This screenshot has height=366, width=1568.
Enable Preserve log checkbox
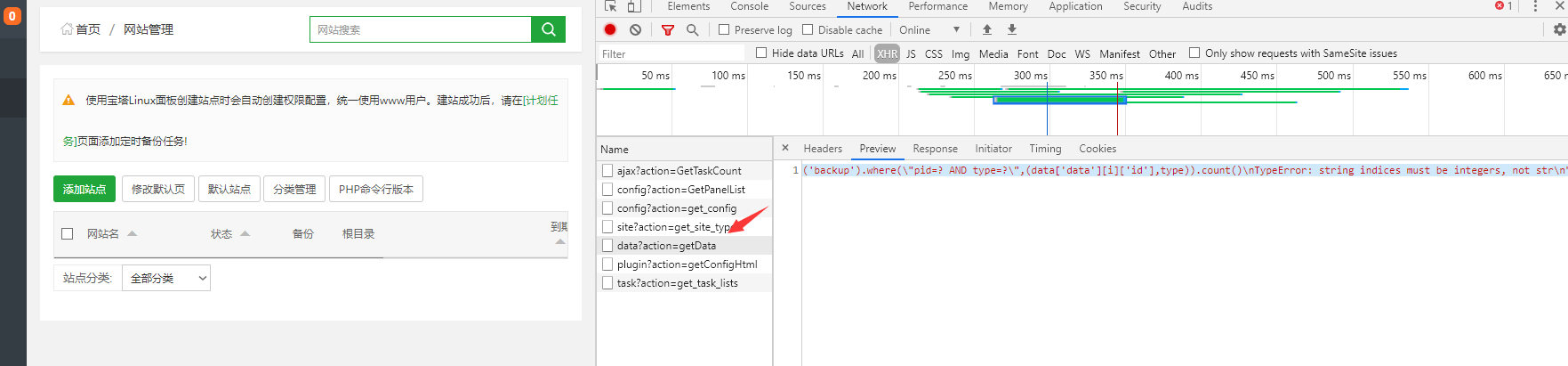724,29
